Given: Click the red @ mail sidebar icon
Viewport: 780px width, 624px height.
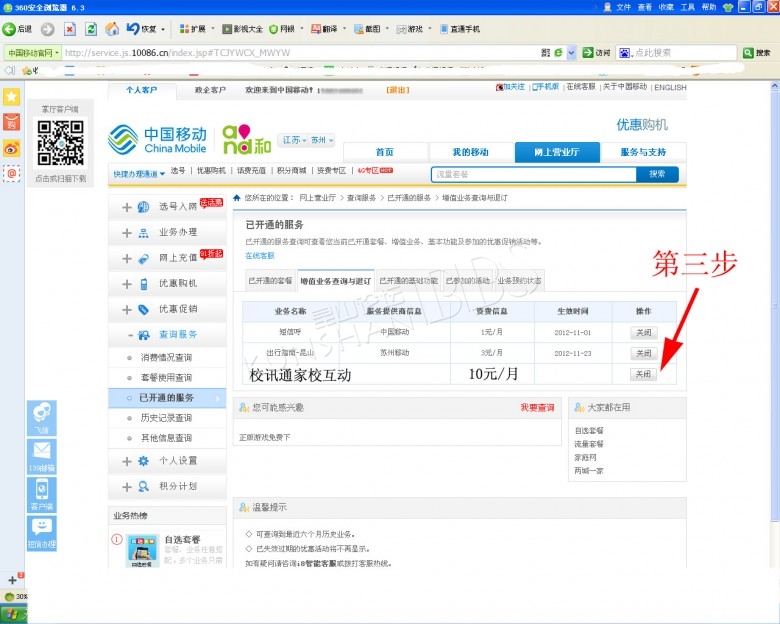Looking at the screenshot, I should point(11,174).
